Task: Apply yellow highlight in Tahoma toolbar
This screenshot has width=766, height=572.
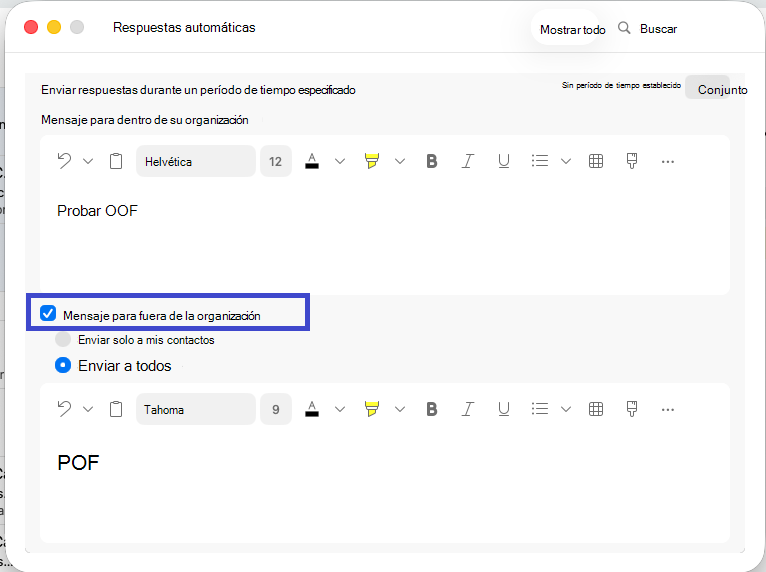Action: 372,409
